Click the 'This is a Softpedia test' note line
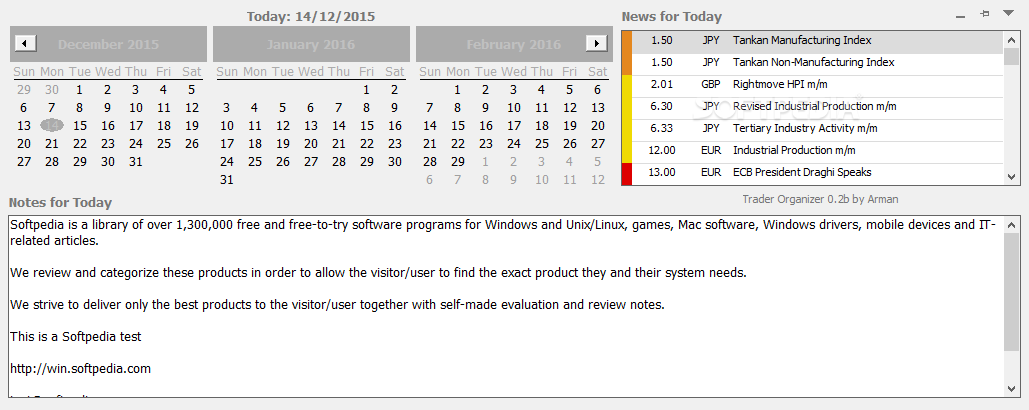The height and width of the screenshot is (410, 1029). (x=75, y=337)
